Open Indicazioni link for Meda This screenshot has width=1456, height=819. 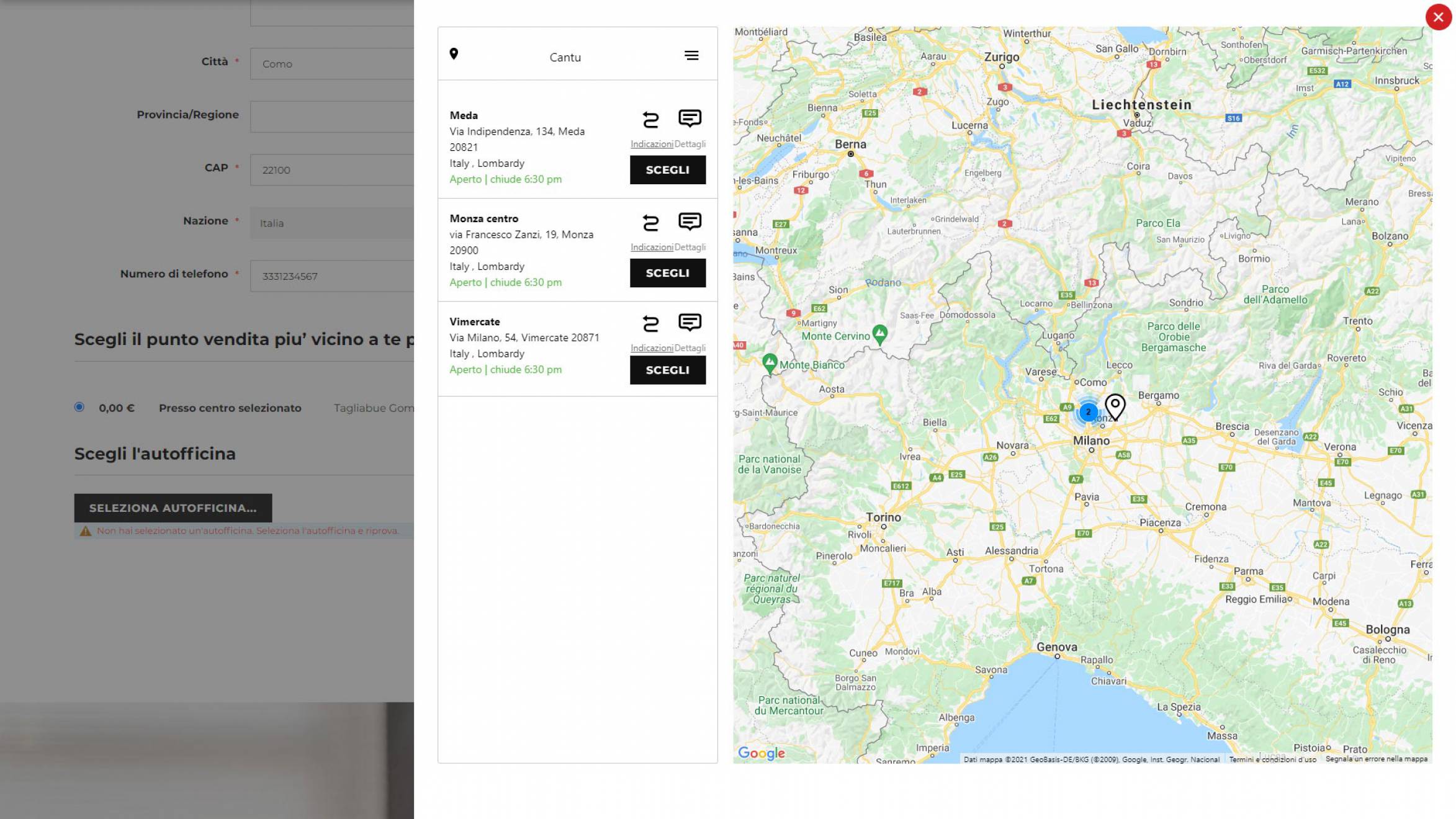(652, 144)
